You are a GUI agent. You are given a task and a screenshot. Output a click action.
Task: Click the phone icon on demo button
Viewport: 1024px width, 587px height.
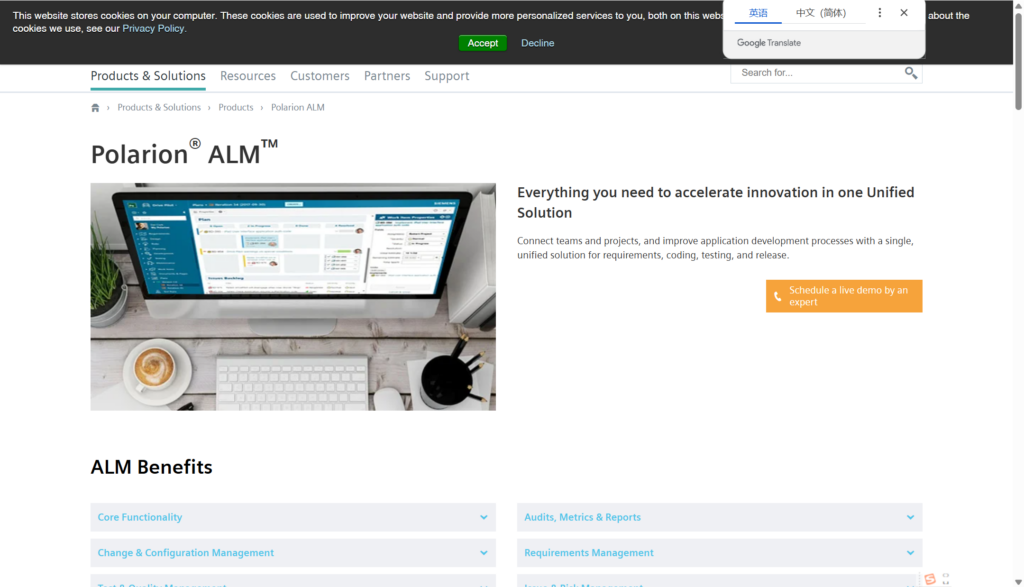778,297
